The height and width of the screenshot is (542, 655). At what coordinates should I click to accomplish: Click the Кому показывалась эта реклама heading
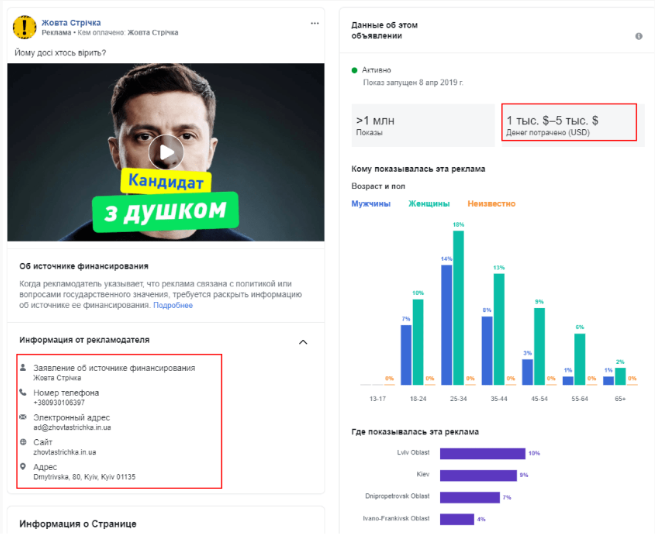418,169
